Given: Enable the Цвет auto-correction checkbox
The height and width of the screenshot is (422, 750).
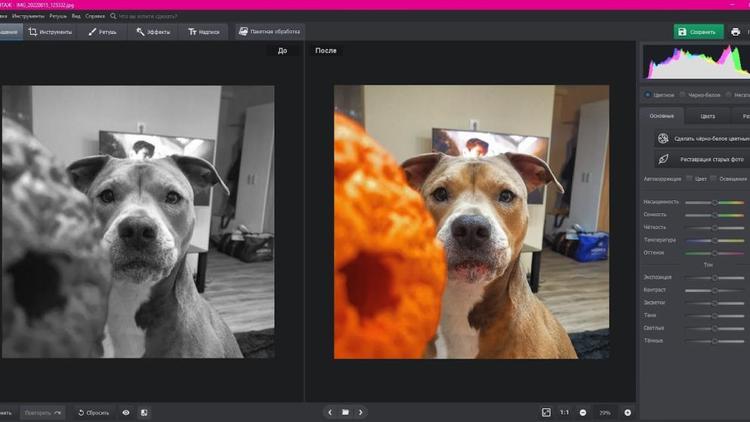Looking at the screenshot, I should click(x=689, y=178).
